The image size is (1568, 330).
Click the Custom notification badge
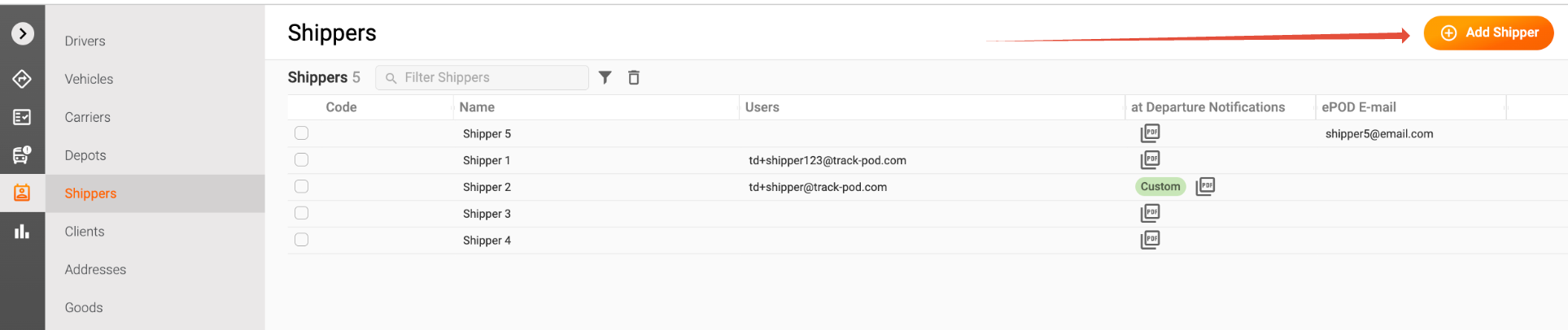tap(1160, 187)
